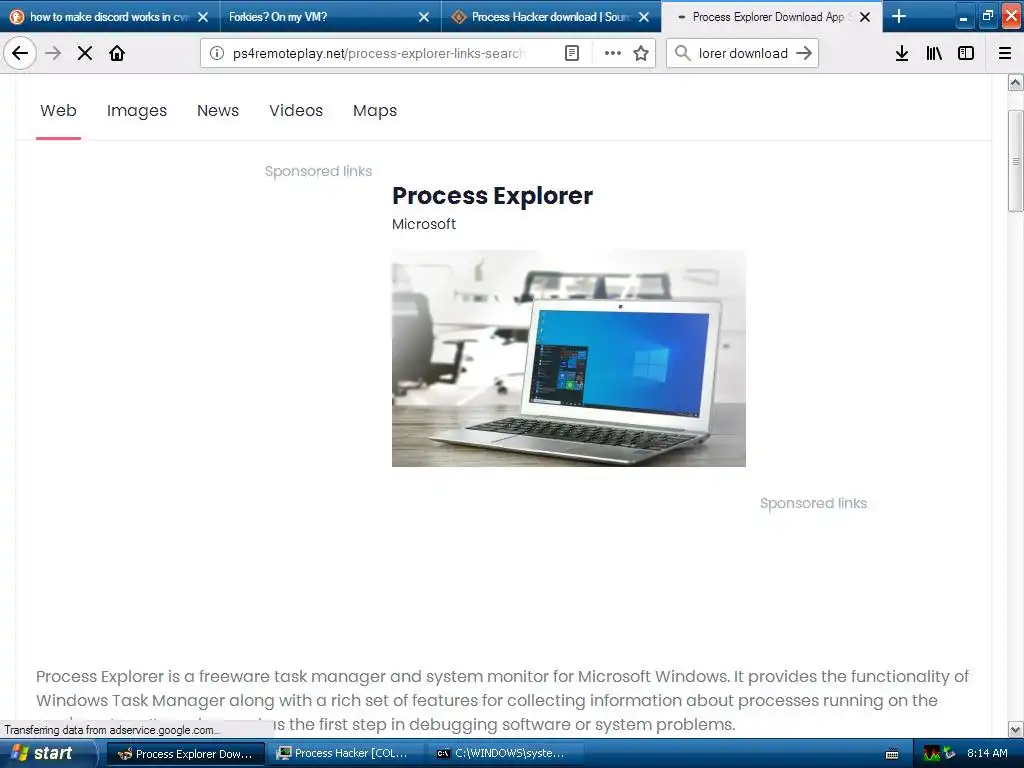Show site information for ps4remoteplay.net

click(217, 53)
